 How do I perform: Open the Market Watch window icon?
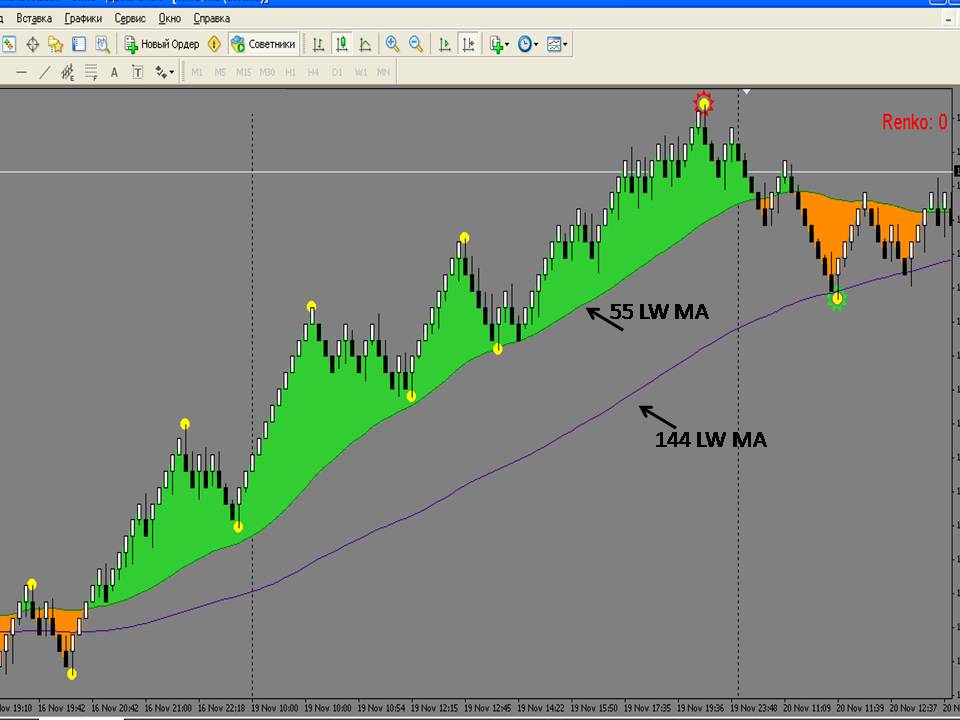[x=9, y=44]
